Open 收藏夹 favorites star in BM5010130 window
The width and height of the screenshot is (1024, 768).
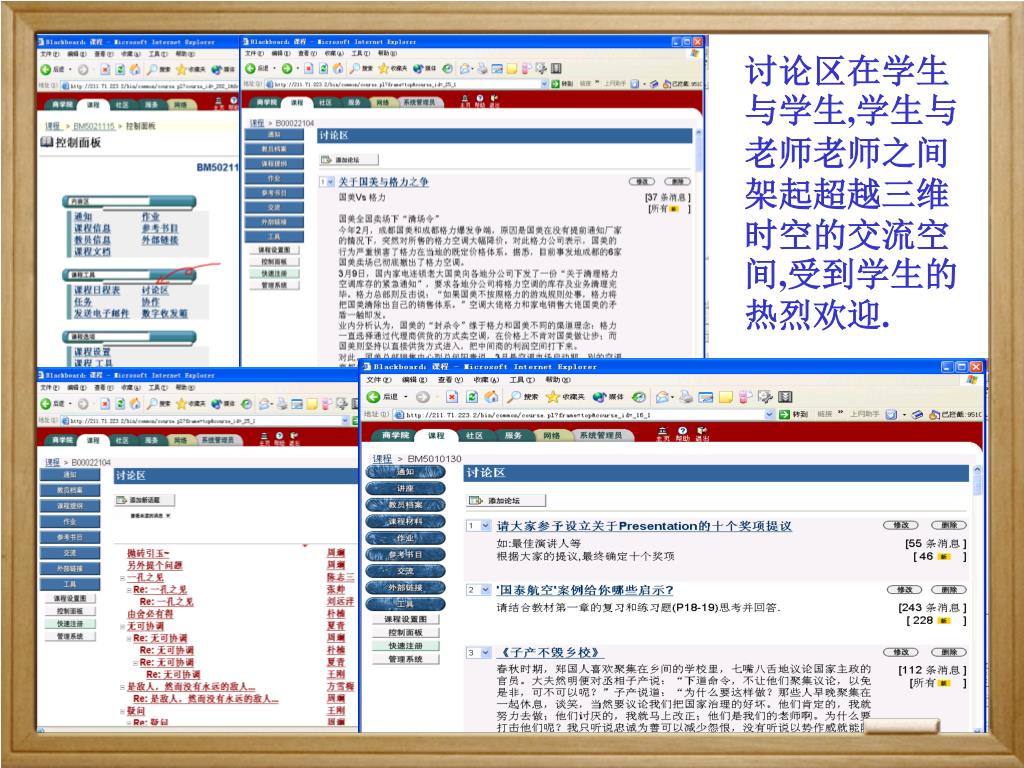566,396
